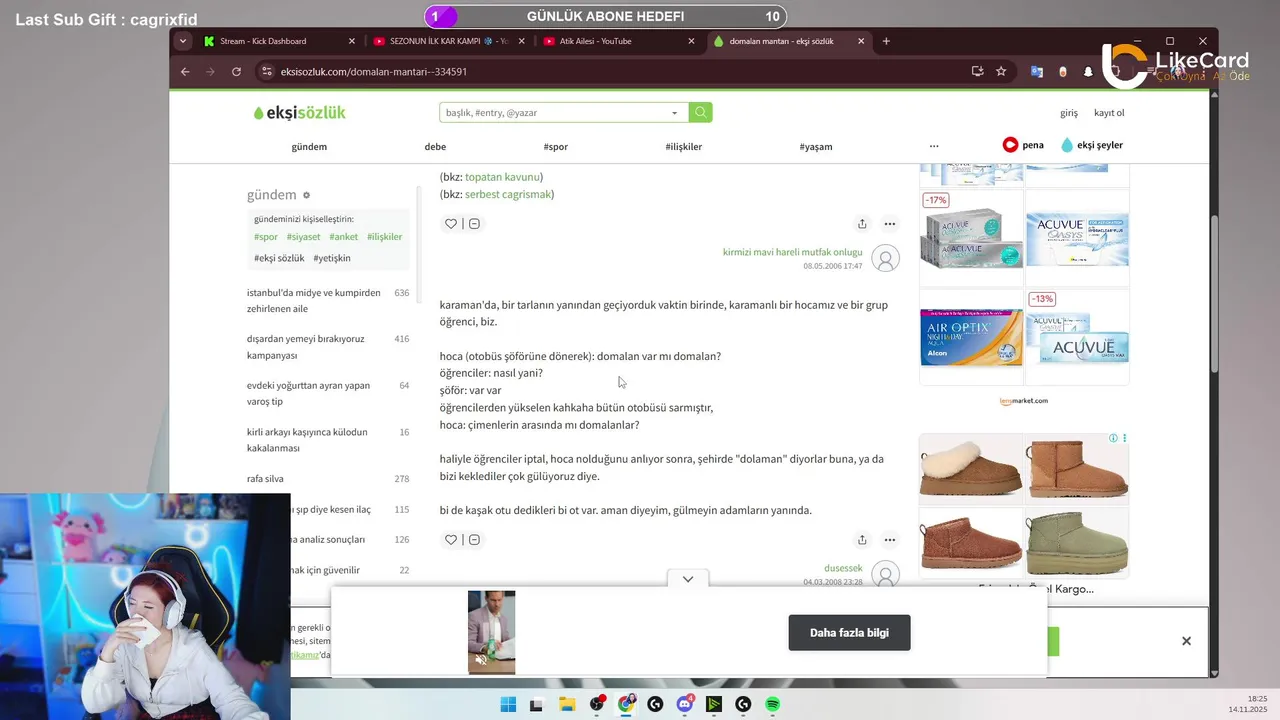Select the debe menu item

point(435,147)
